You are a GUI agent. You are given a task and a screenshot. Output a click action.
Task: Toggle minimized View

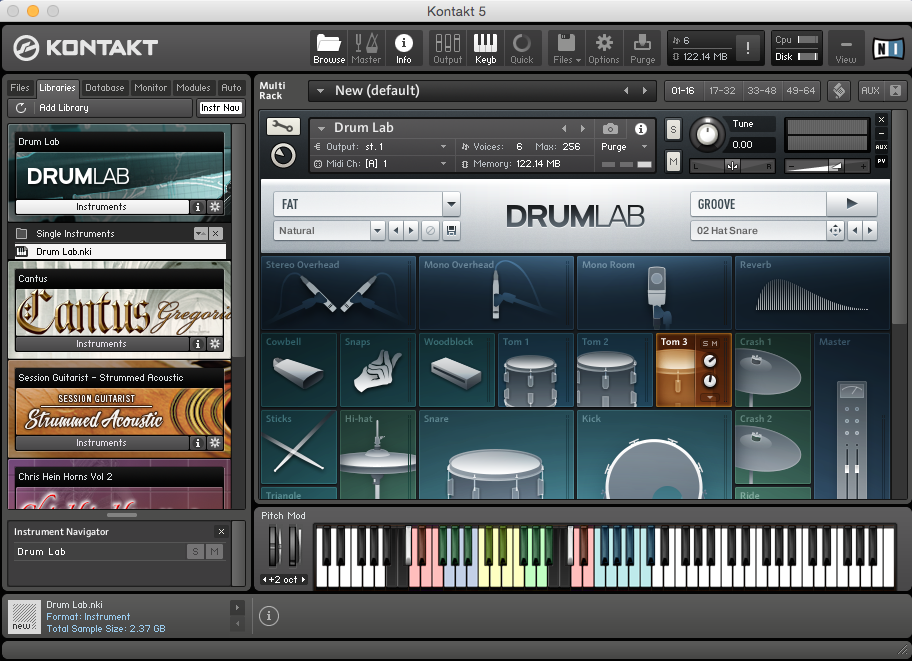[x=846, y=49]
